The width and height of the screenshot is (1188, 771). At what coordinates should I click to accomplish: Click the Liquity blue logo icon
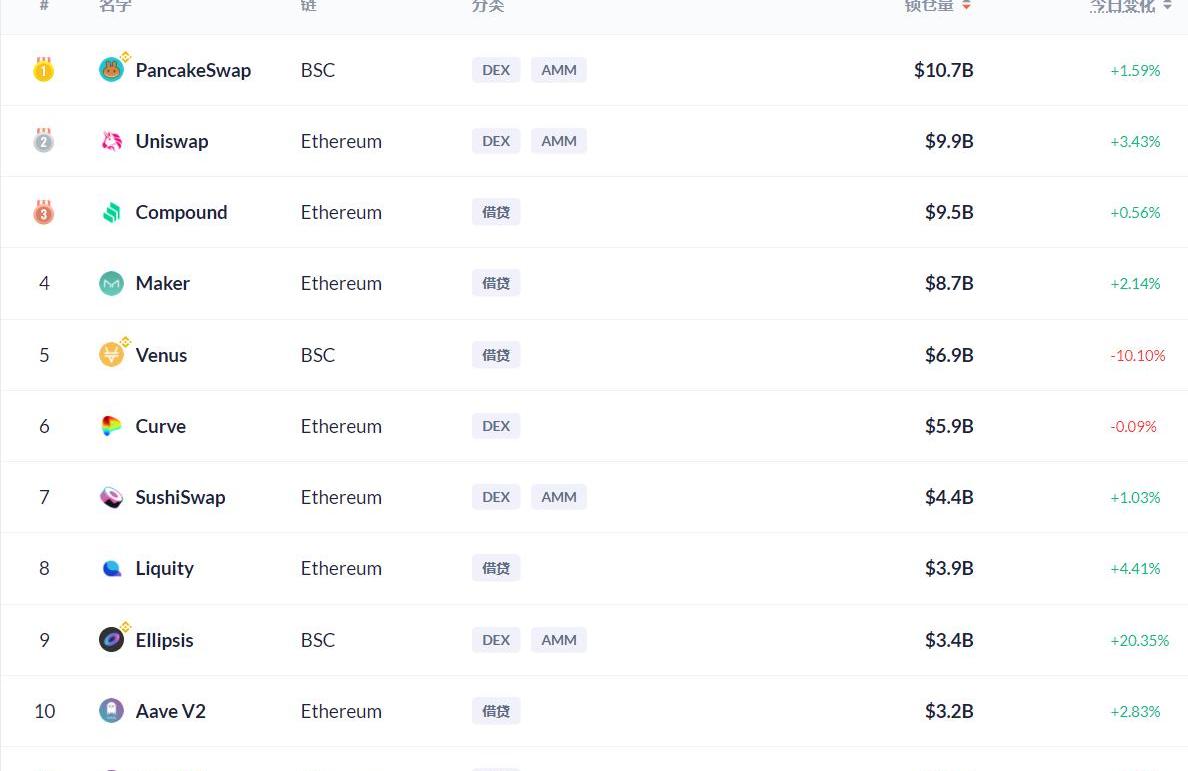click(x=111, y=568)
